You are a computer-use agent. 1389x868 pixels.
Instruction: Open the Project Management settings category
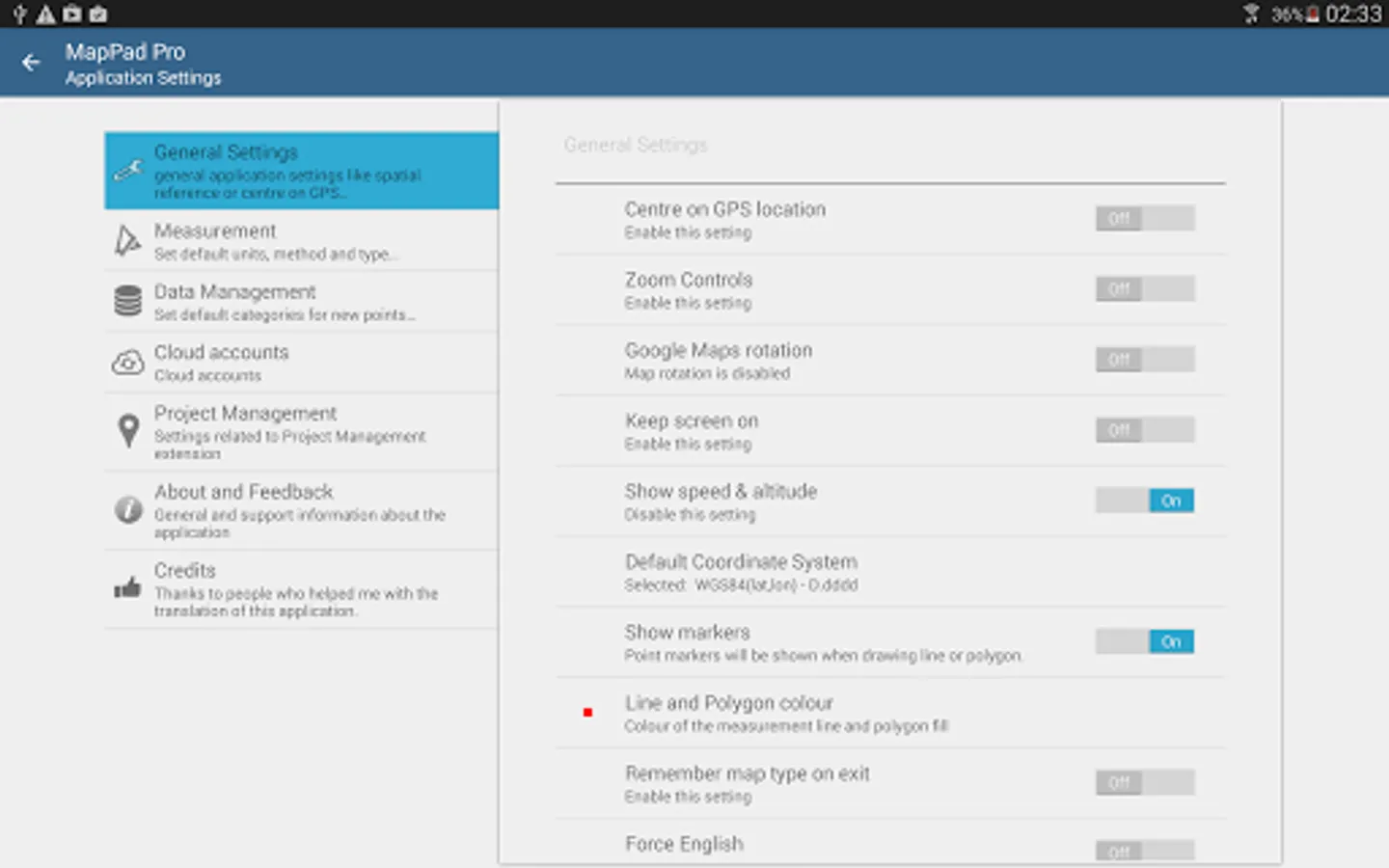pos(302,432)
